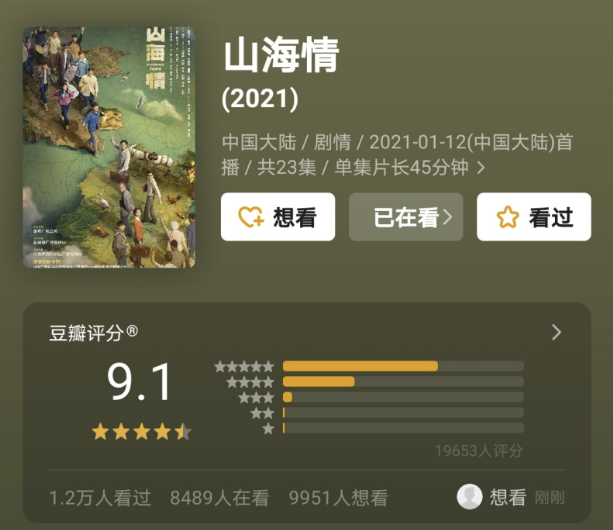Open the 9951人想看 list
The height and width of the screenshot is (530, 613).
pos(338,498)
